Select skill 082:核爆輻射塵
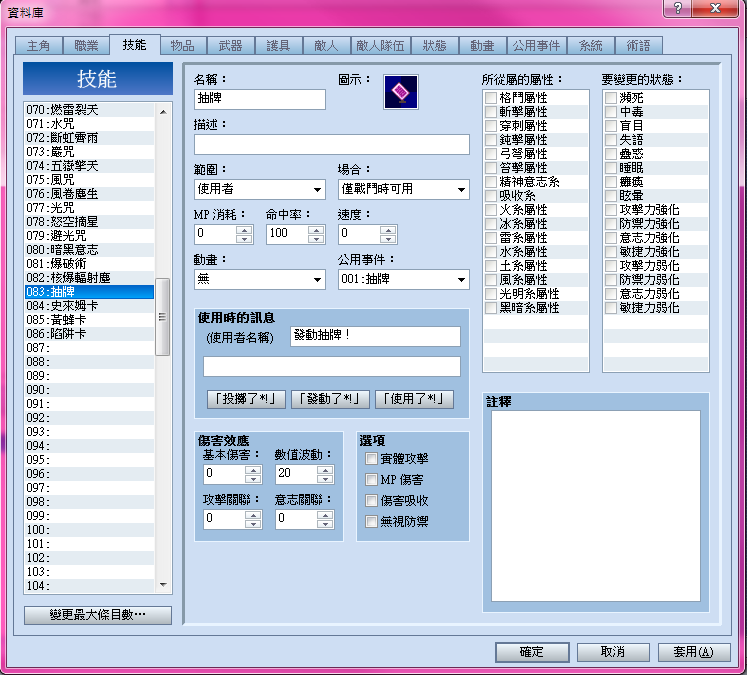The height and width of the screenshot is (675, 747). [x=90, y=278]
